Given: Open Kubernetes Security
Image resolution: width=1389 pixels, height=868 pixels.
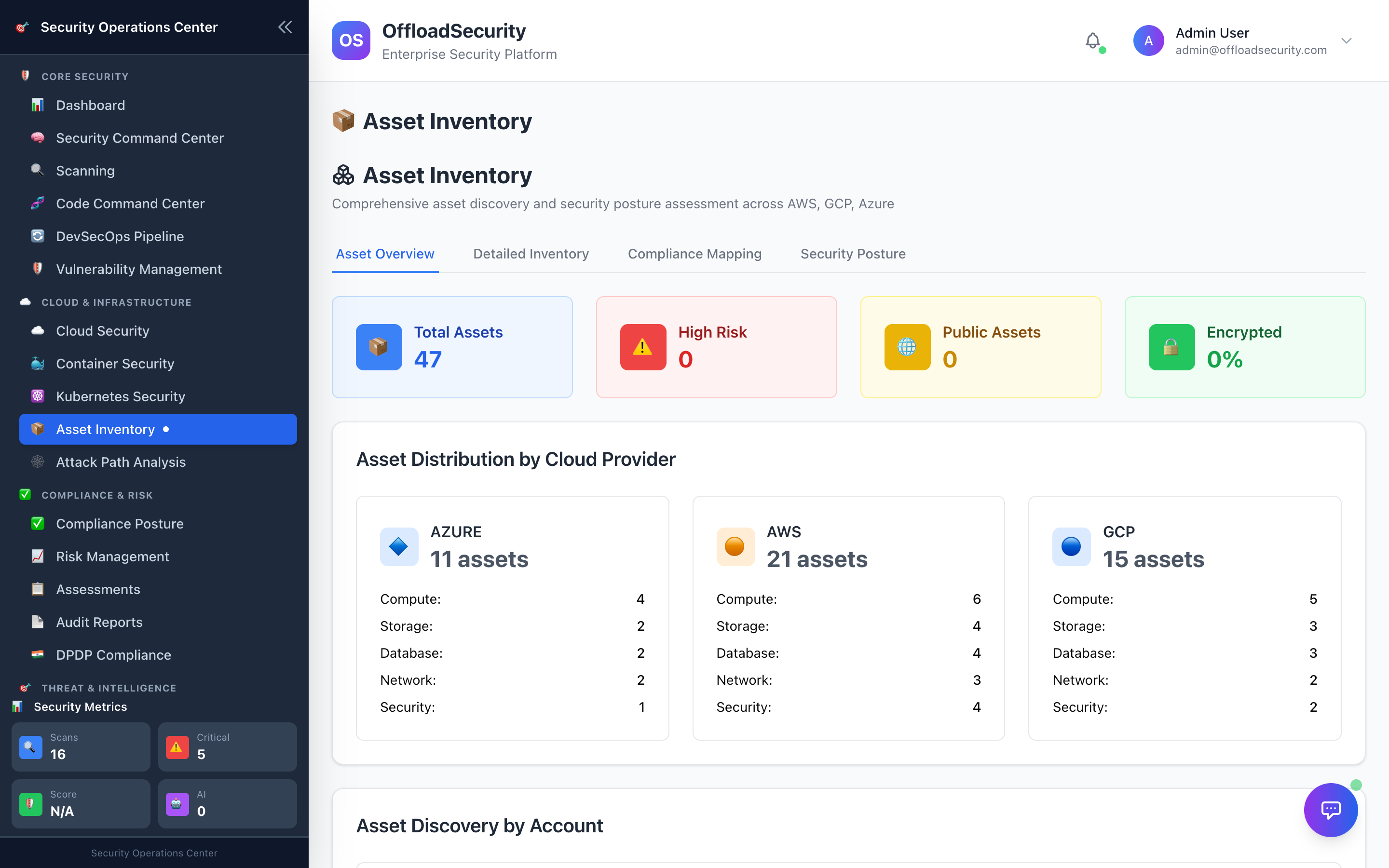Looking at the screenshot, I should (158, 396).
